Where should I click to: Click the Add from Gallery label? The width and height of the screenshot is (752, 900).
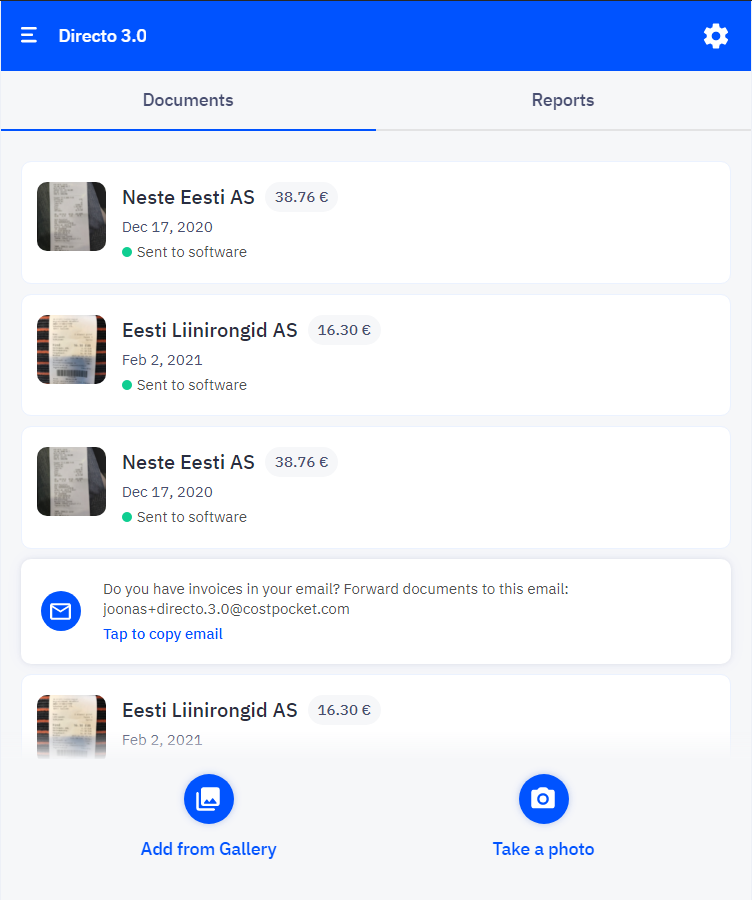208,849
